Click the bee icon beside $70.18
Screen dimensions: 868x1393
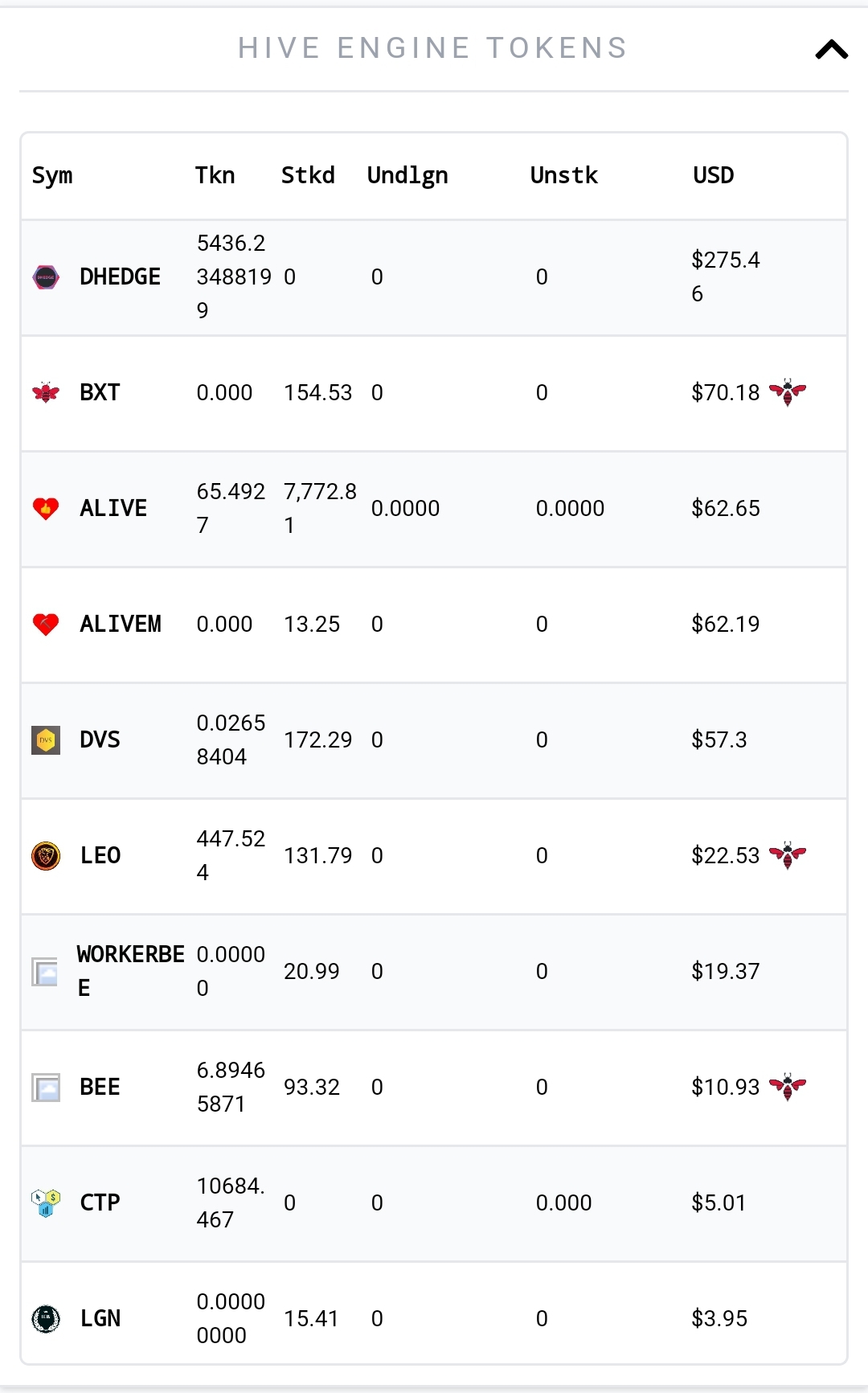[788, 392]
